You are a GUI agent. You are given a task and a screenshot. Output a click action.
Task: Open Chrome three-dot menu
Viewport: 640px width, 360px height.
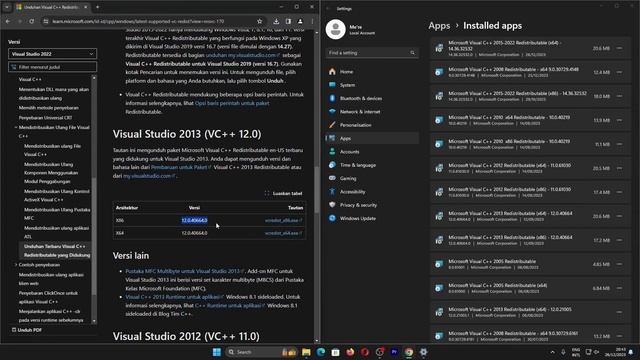point(312,21)
